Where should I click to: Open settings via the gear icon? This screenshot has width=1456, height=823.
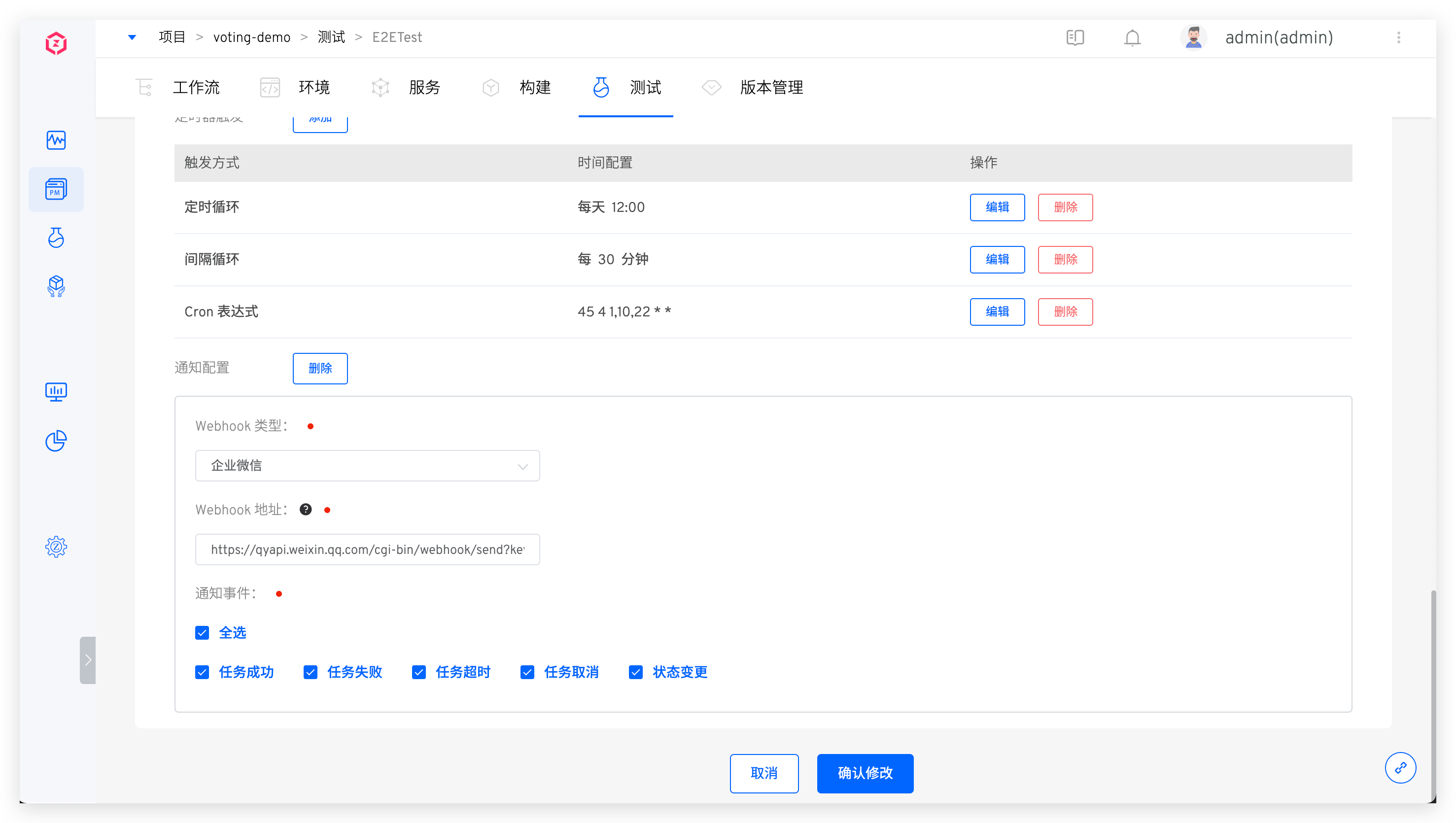[56, 547]
